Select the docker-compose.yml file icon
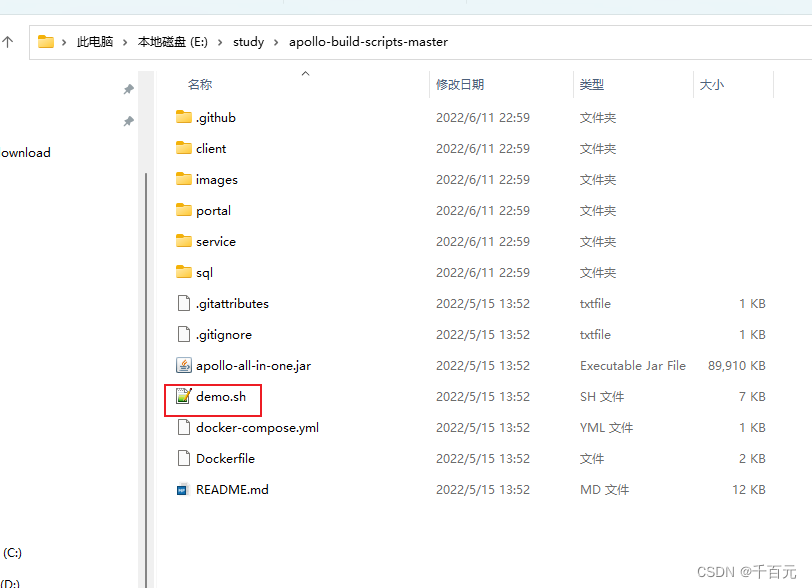812x588 pixels. [184, 427]
